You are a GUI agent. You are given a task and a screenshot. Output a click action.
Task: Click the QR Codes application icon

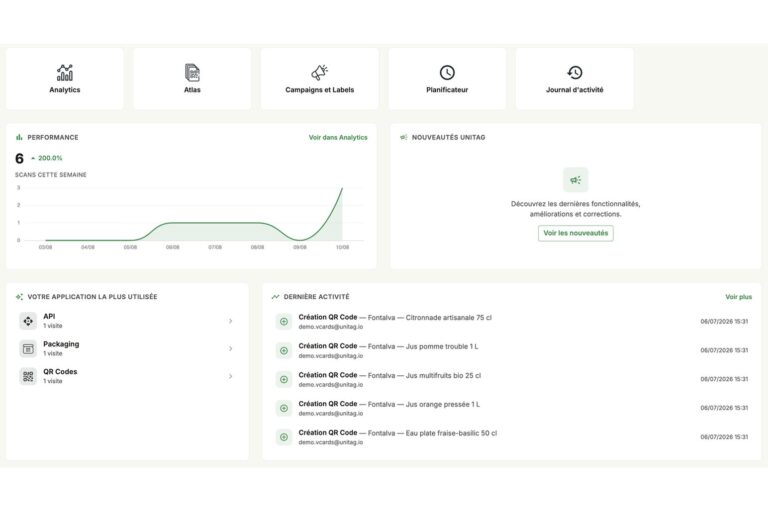(28, 376)
